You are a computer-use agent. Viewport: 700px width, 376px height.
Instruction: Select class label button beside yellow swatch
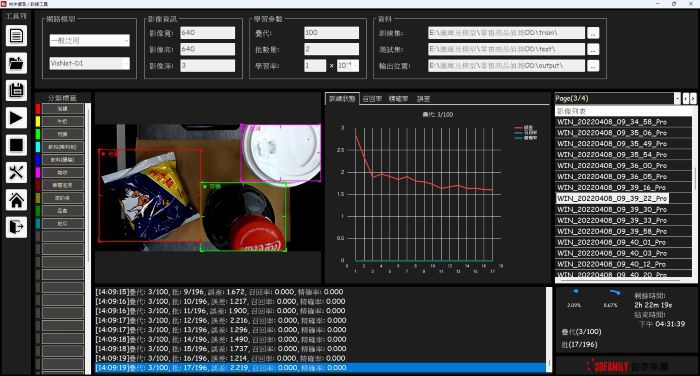tap(62, 121)
